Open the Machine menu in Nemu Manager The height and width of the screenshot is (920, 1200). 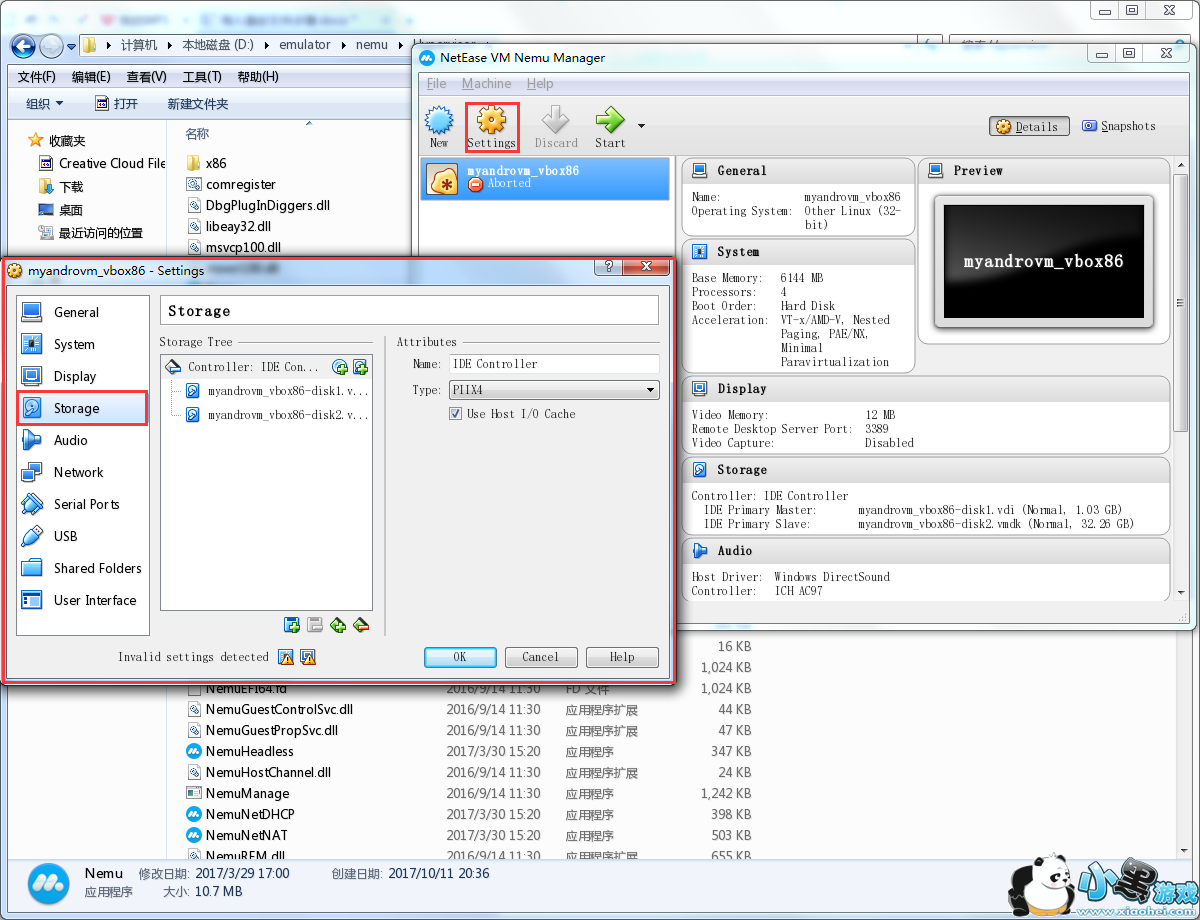486,83
